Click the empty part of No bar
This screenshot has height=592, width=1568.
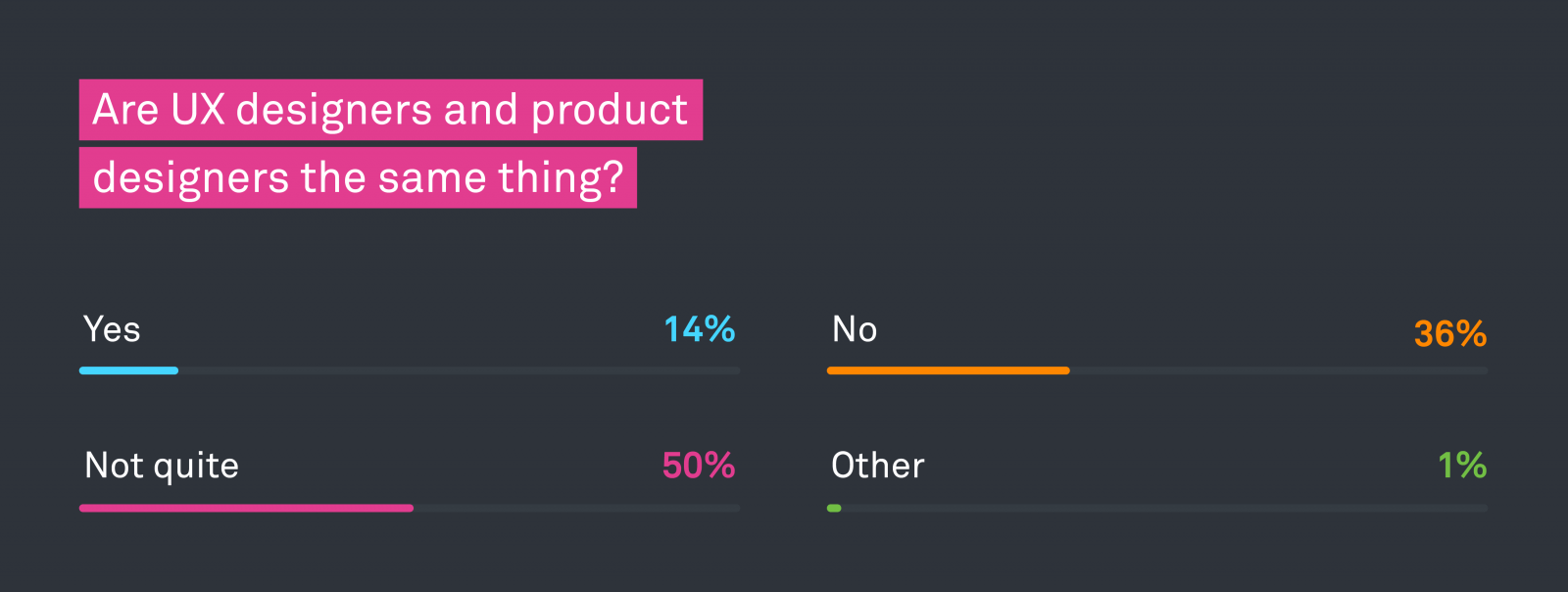1278,370
